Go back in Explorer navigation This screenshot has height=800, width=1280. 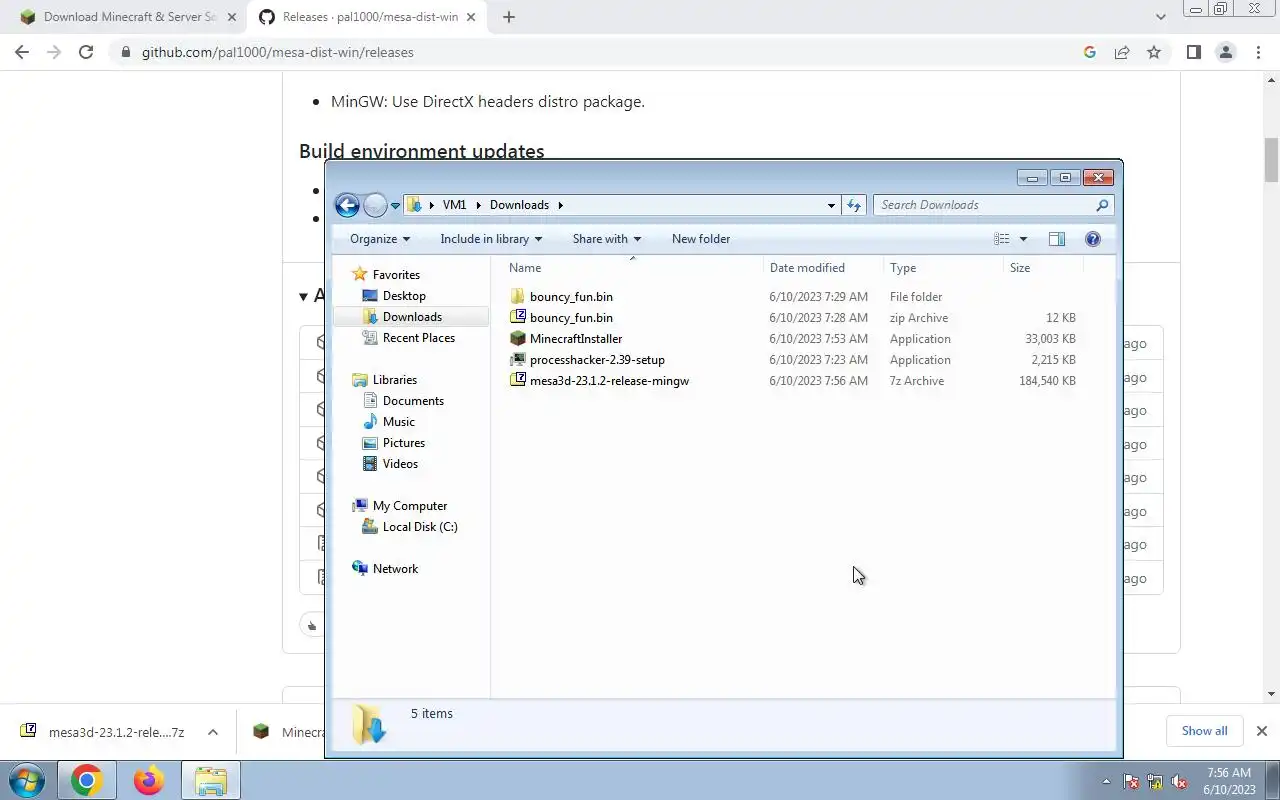click(347, 205)
